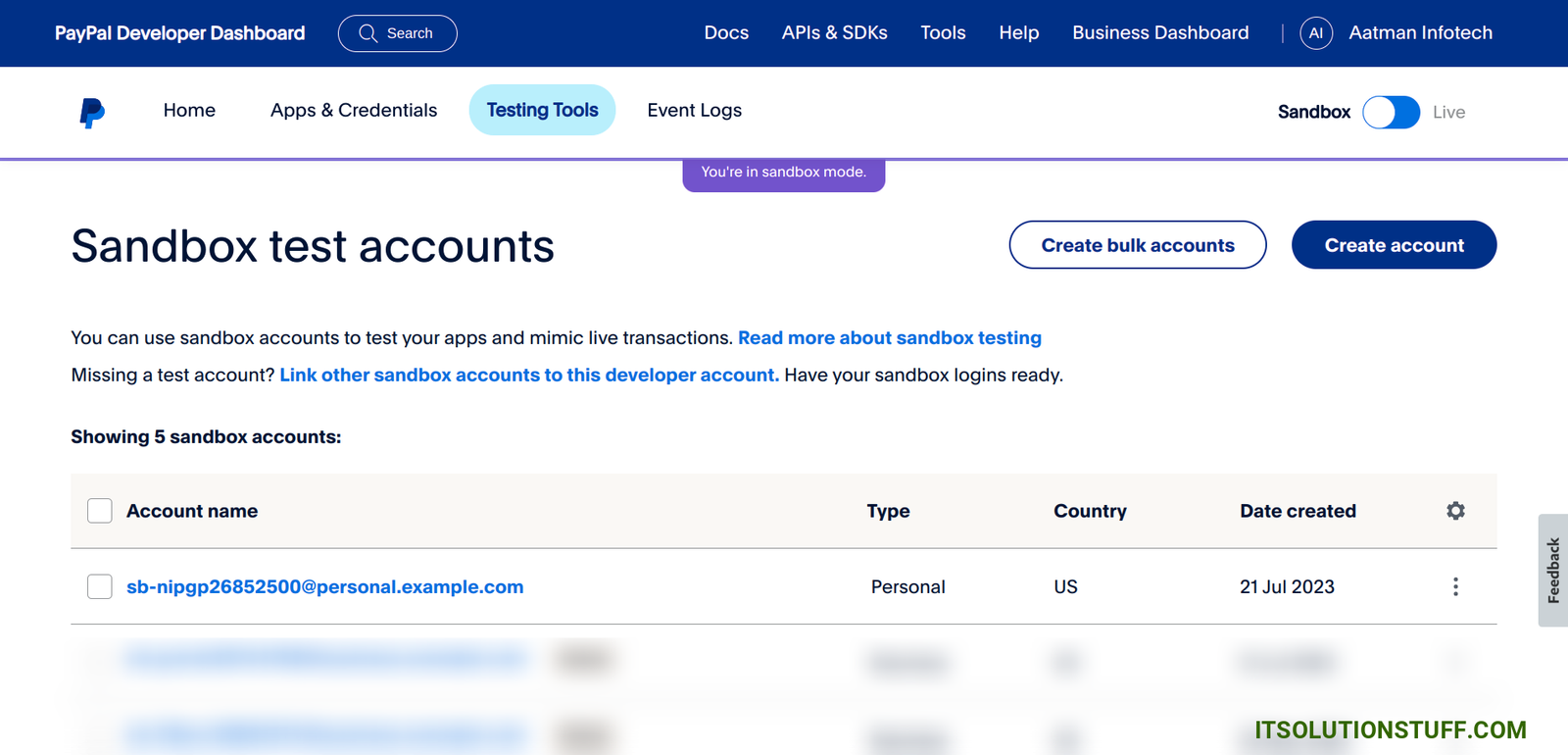
Task: Click Link other sandbox accounts link
Action: (x=529, y=375)
